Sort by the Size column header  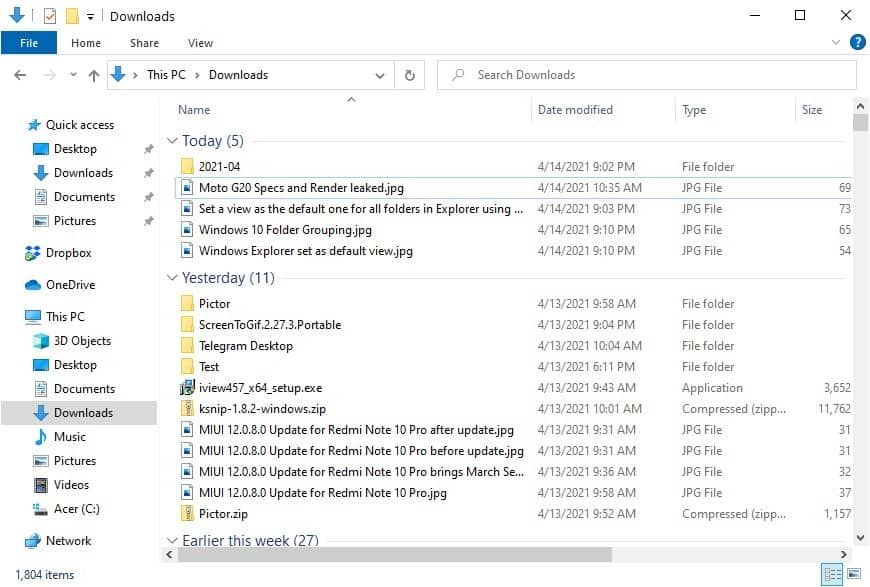tap(812, 110)
